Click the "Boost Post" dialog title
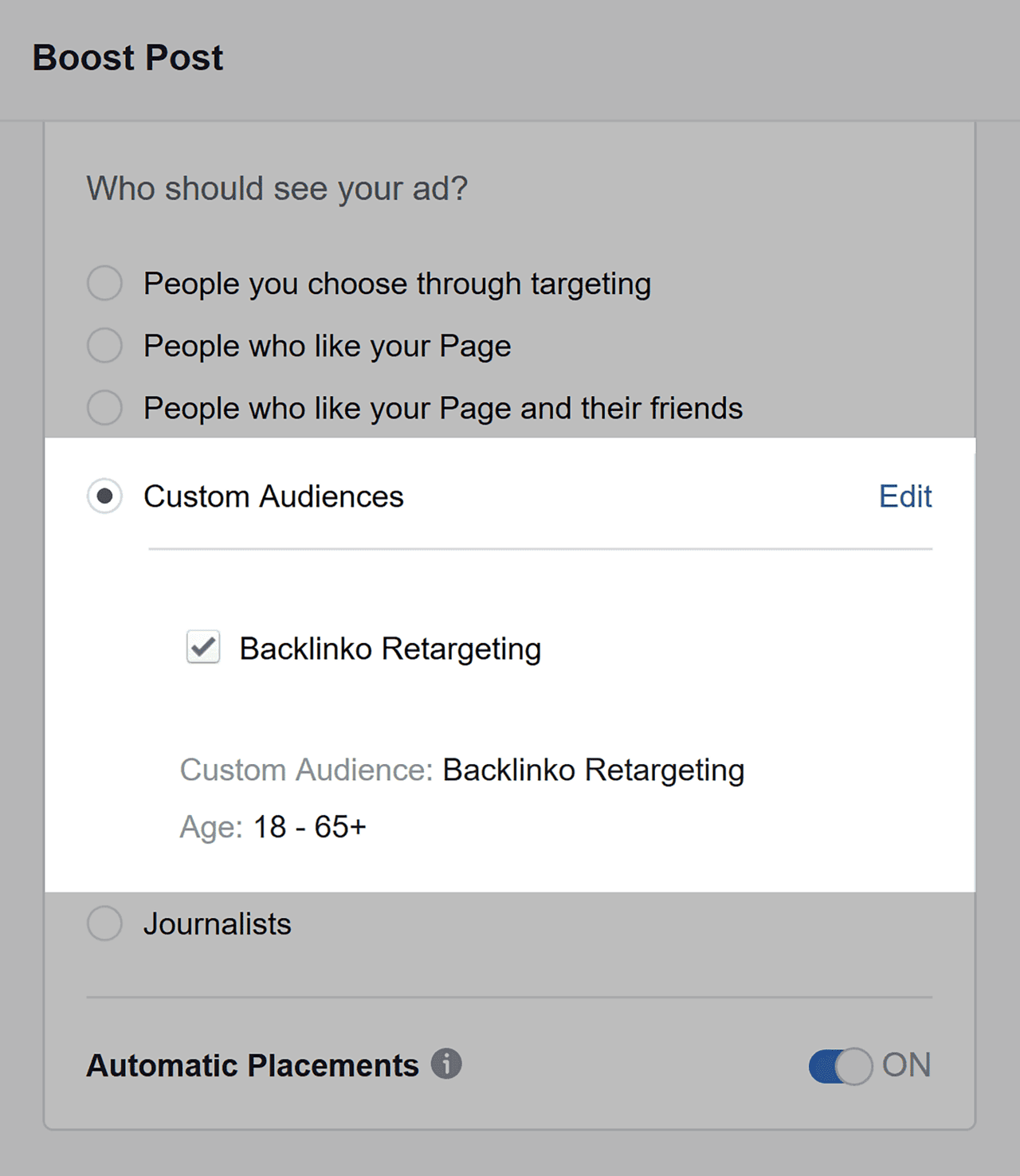 pyautogui.click(x=127, y=58)
